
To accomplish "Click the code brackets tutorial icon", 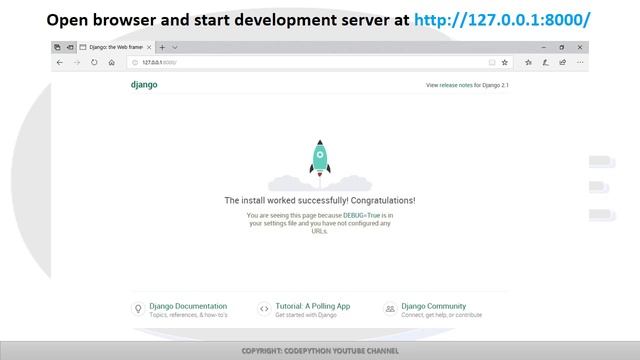I will click(x=264, y=309).
